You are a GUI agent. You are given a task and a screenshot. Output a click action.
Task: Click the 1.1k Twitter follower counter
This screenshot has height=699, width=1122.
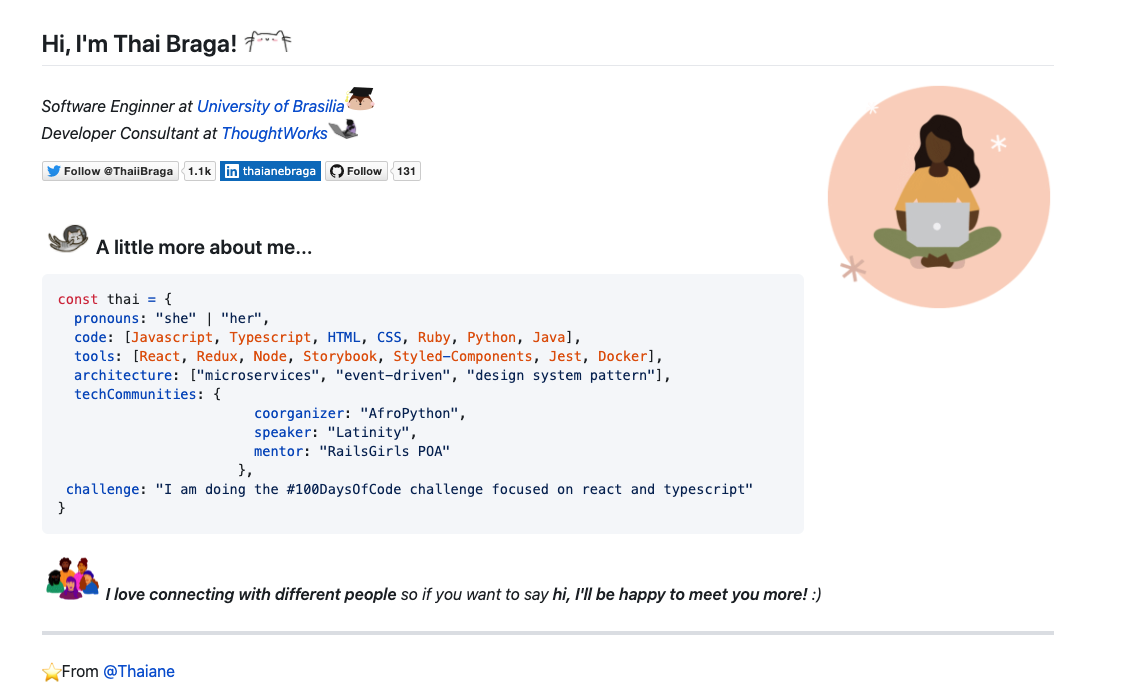pyautogui.click(x=199, y=170)
